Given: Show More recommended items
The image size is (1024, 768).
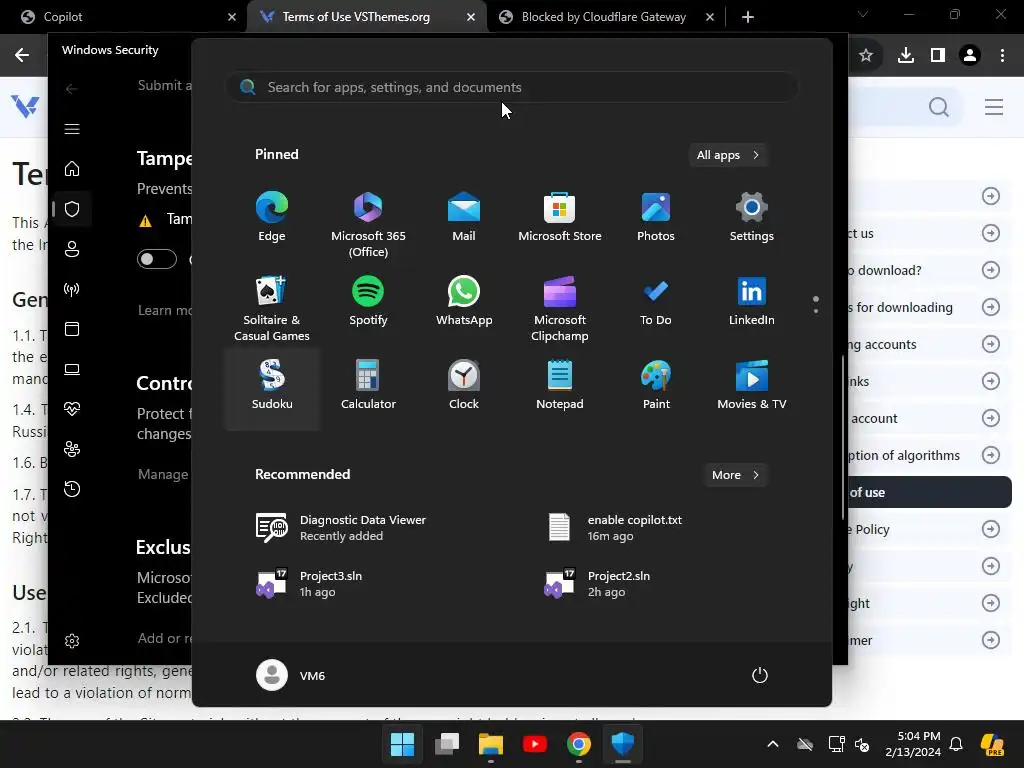Looking at the screenshot, I should 735,475.
